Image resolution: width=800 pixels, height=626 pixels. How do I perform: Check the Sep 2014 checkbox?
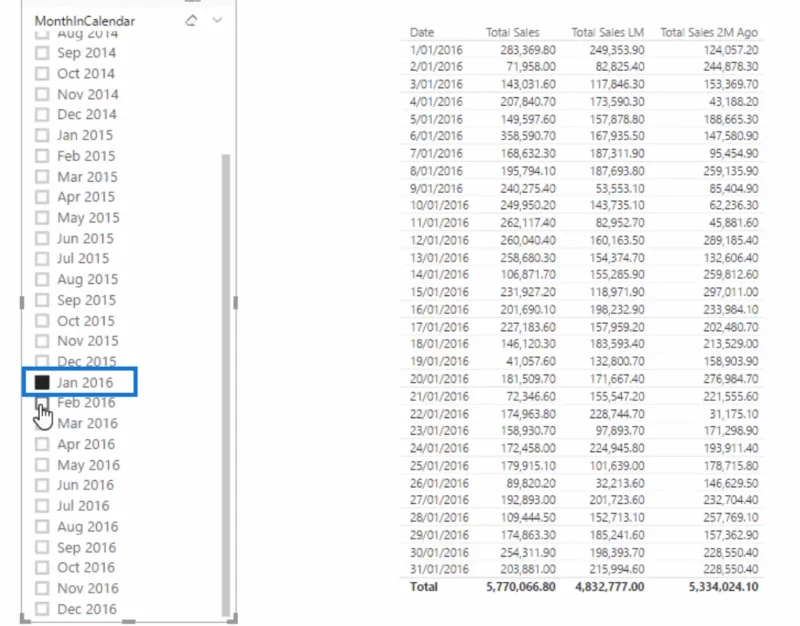(x=42, y=53)
